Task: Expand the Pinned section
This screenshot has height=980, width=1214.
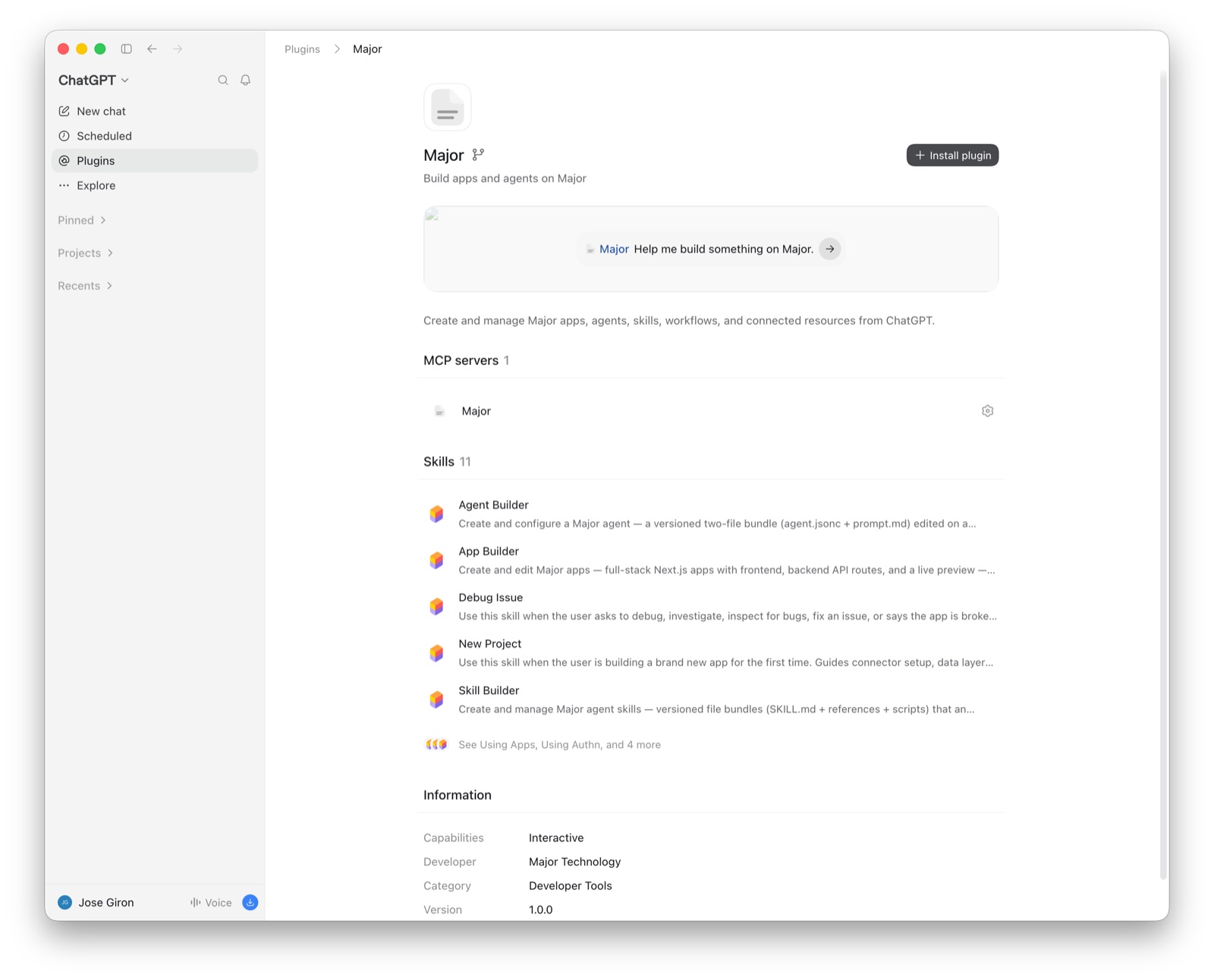Action: pos(82,220)
